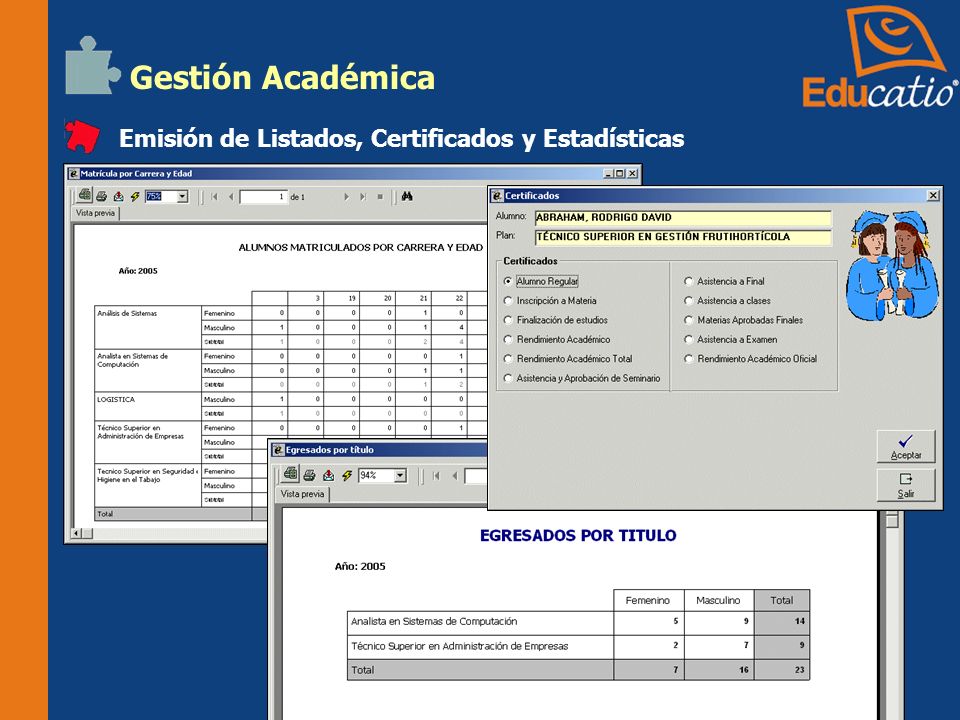Click Salir button in Certificados
Screen dimensions: 960x720
pos(906,485)
